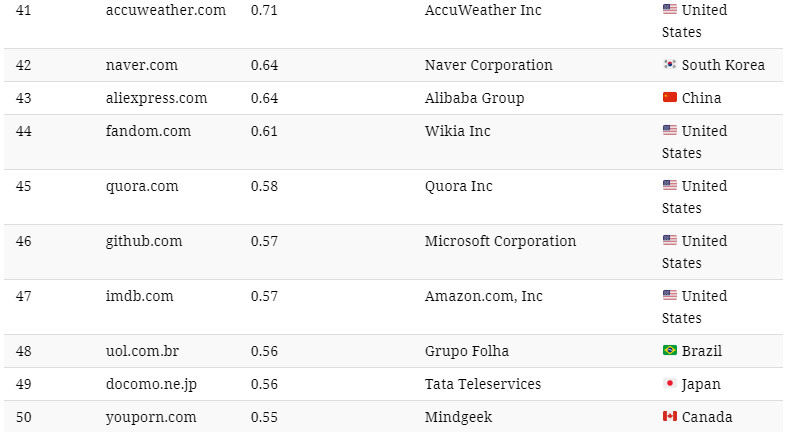This screenshot has width=785, height=432.
Task: Click the uol.com.br domain entry
Action: 142,351
